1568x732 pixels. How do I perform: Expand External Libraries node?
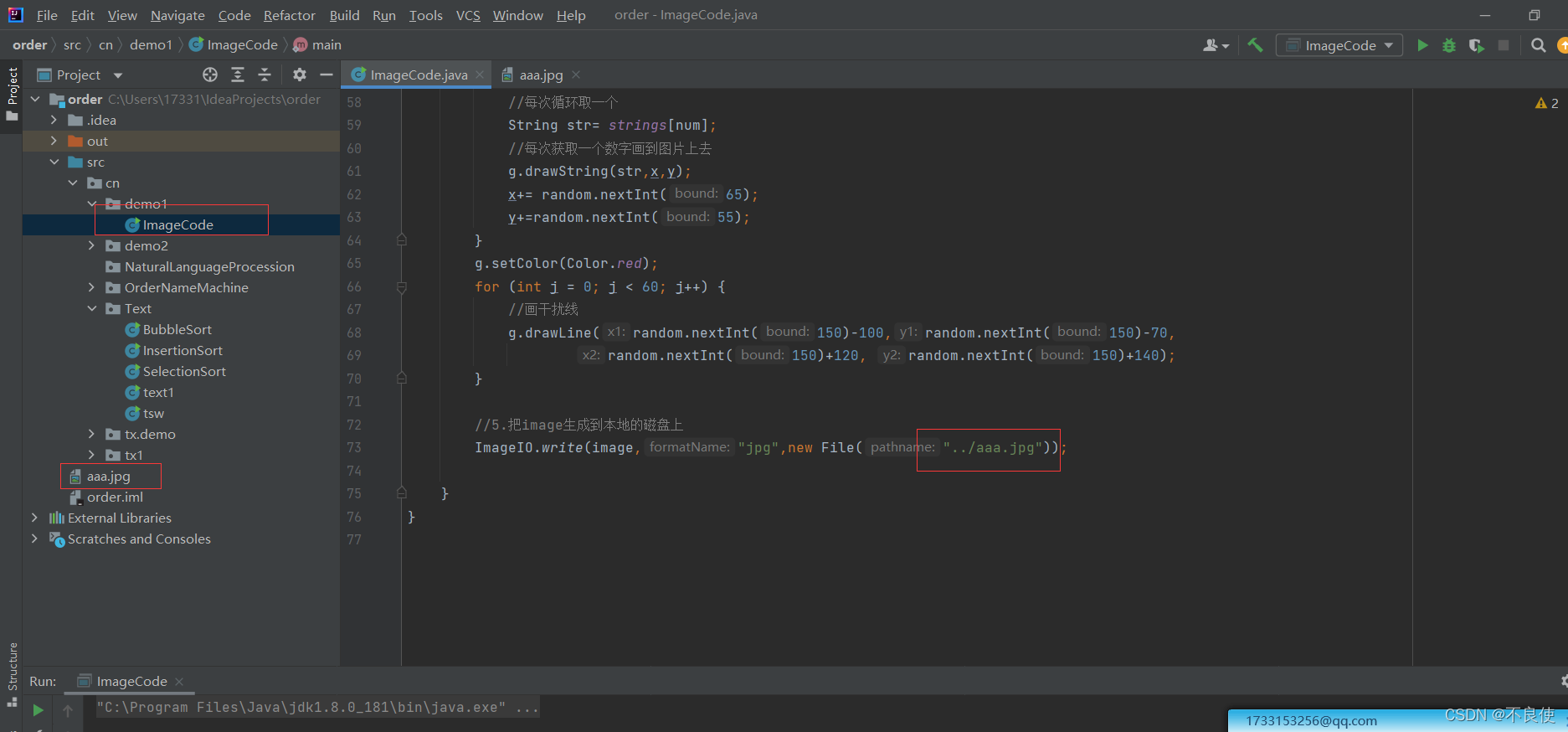(x=35, y=518)
